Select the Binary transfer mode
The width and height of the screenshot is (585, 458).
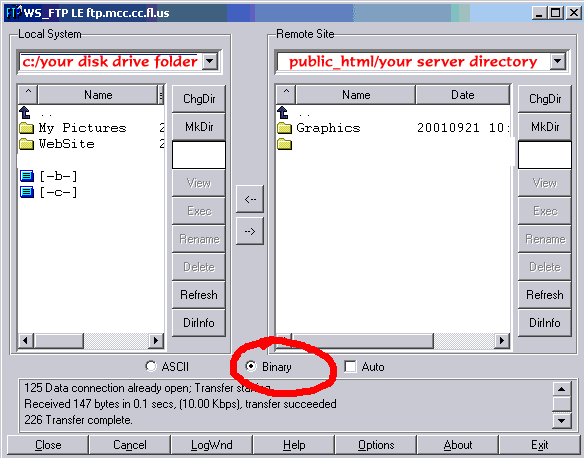pyautogui.click(x=251, y=366)
